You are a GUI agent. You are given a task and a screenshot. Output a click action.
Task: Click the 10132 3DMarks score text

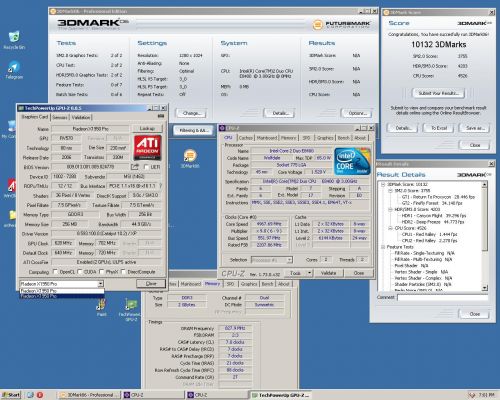click(439, 44)
